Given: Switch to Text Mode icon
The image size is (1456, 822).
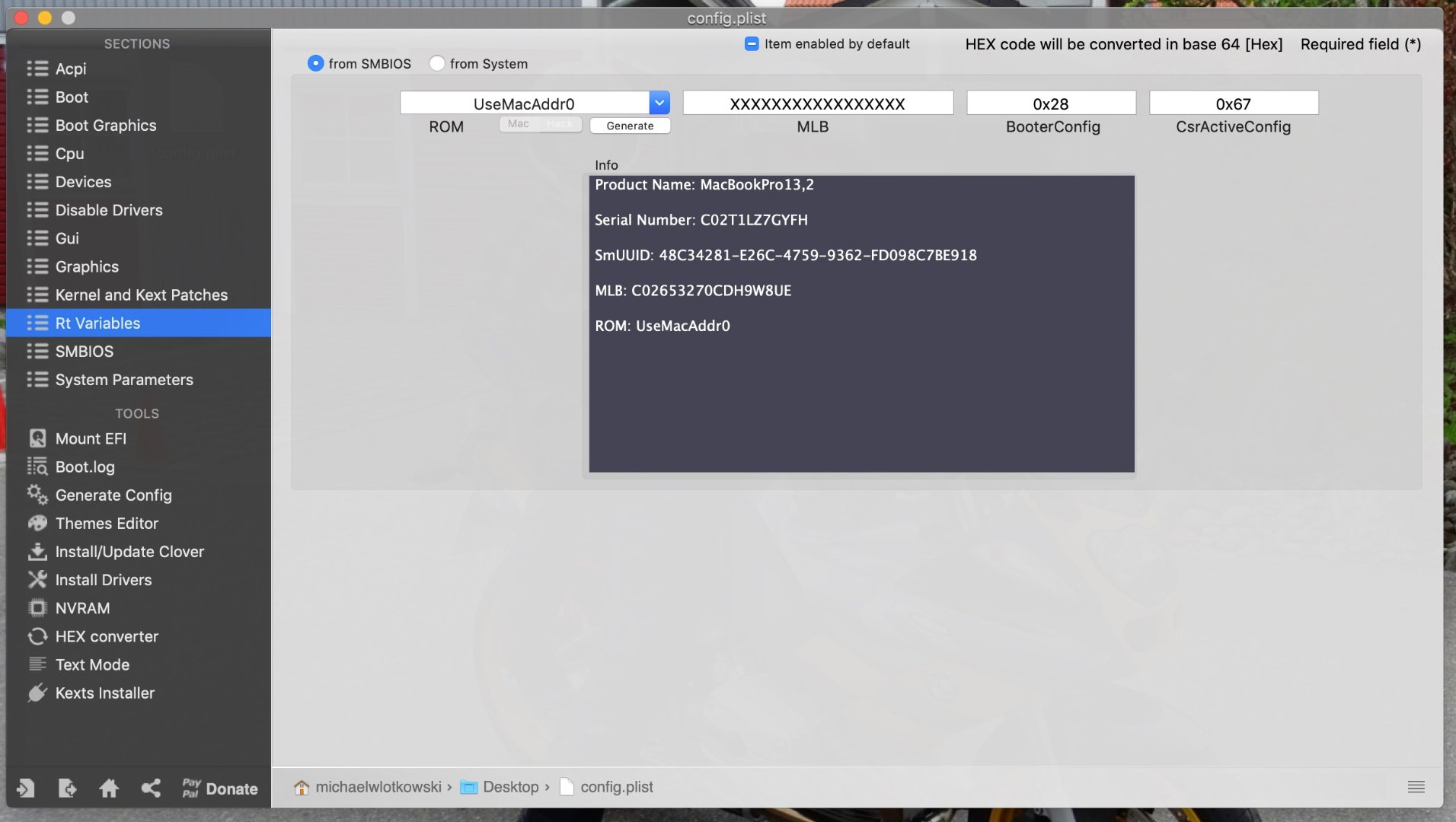Looking at the screenshot, I should click(37, 664).
